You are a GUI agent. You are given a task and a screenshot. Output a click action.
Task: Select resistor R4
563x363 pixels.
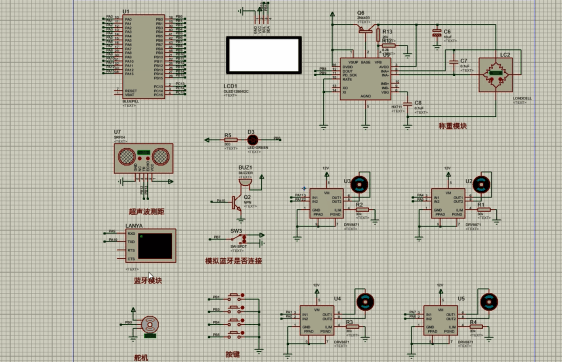pos(476,327)
